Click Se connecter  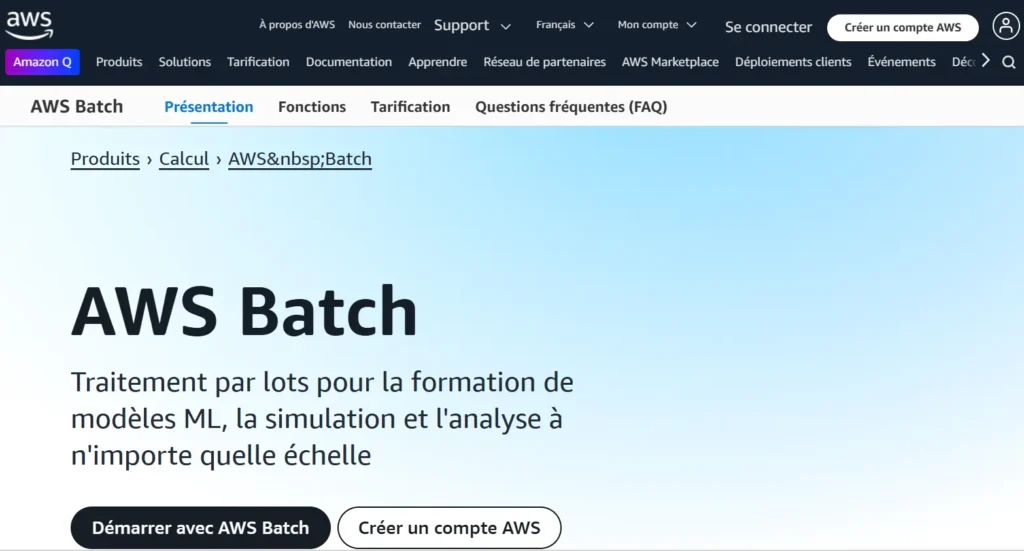tap(768, 27)
